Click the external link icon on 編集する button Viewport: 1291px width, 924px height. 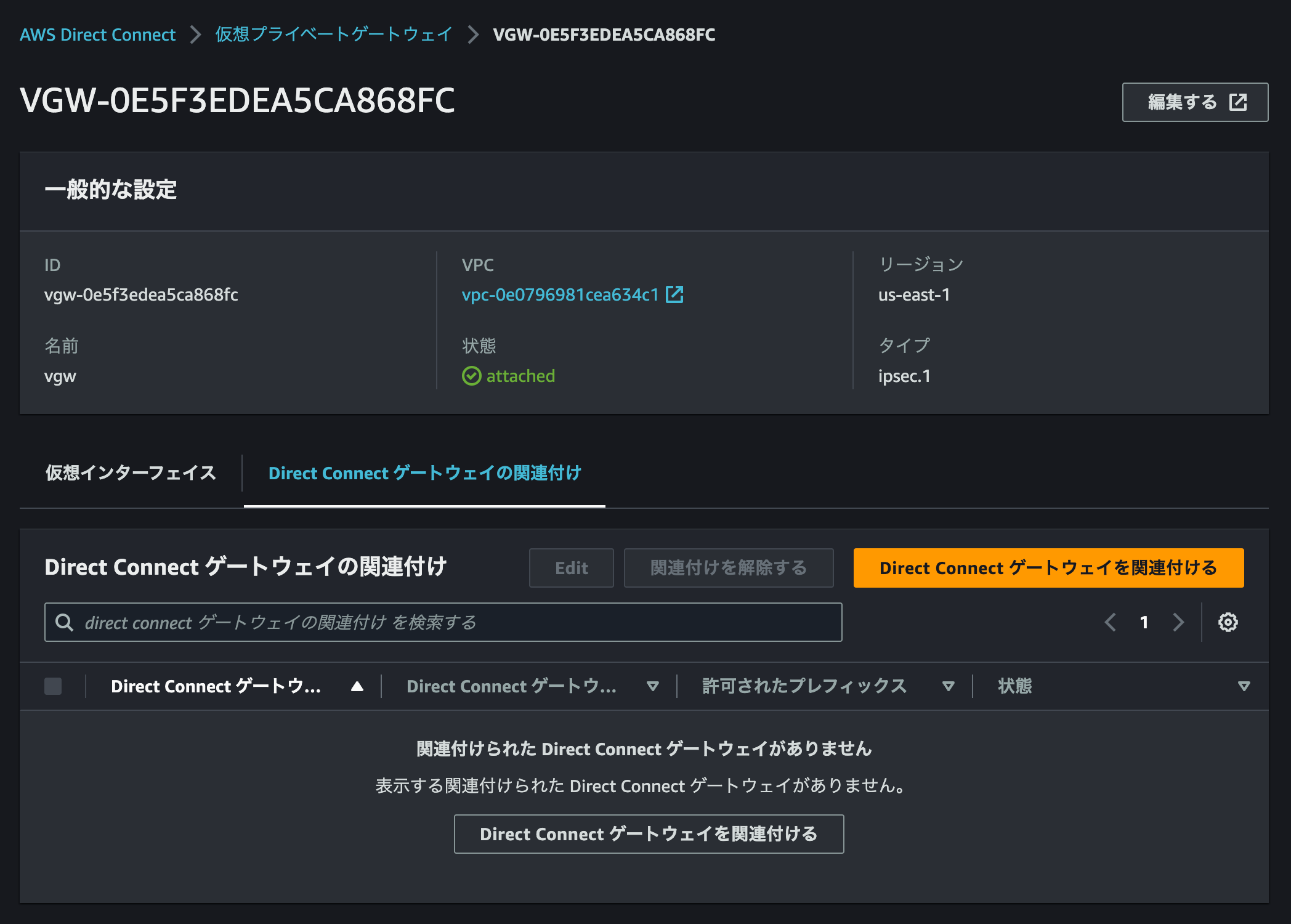point(1238,102)
